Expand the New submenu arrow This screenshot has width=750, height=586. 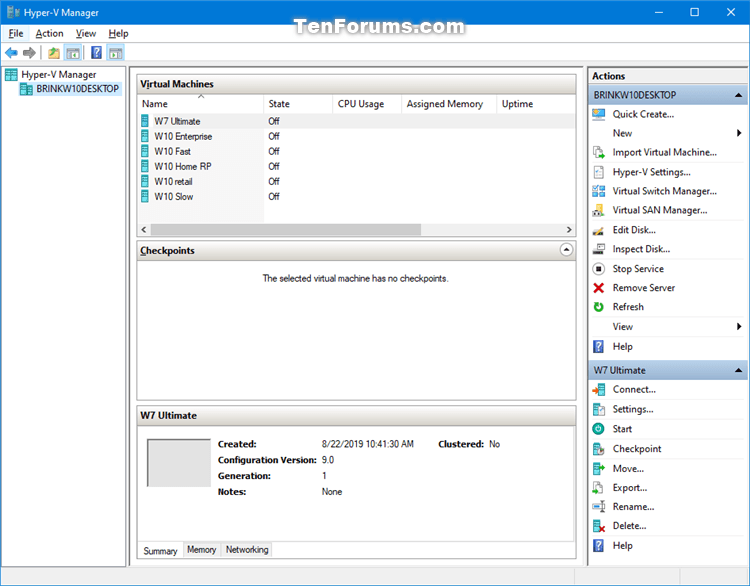point(739,133)
